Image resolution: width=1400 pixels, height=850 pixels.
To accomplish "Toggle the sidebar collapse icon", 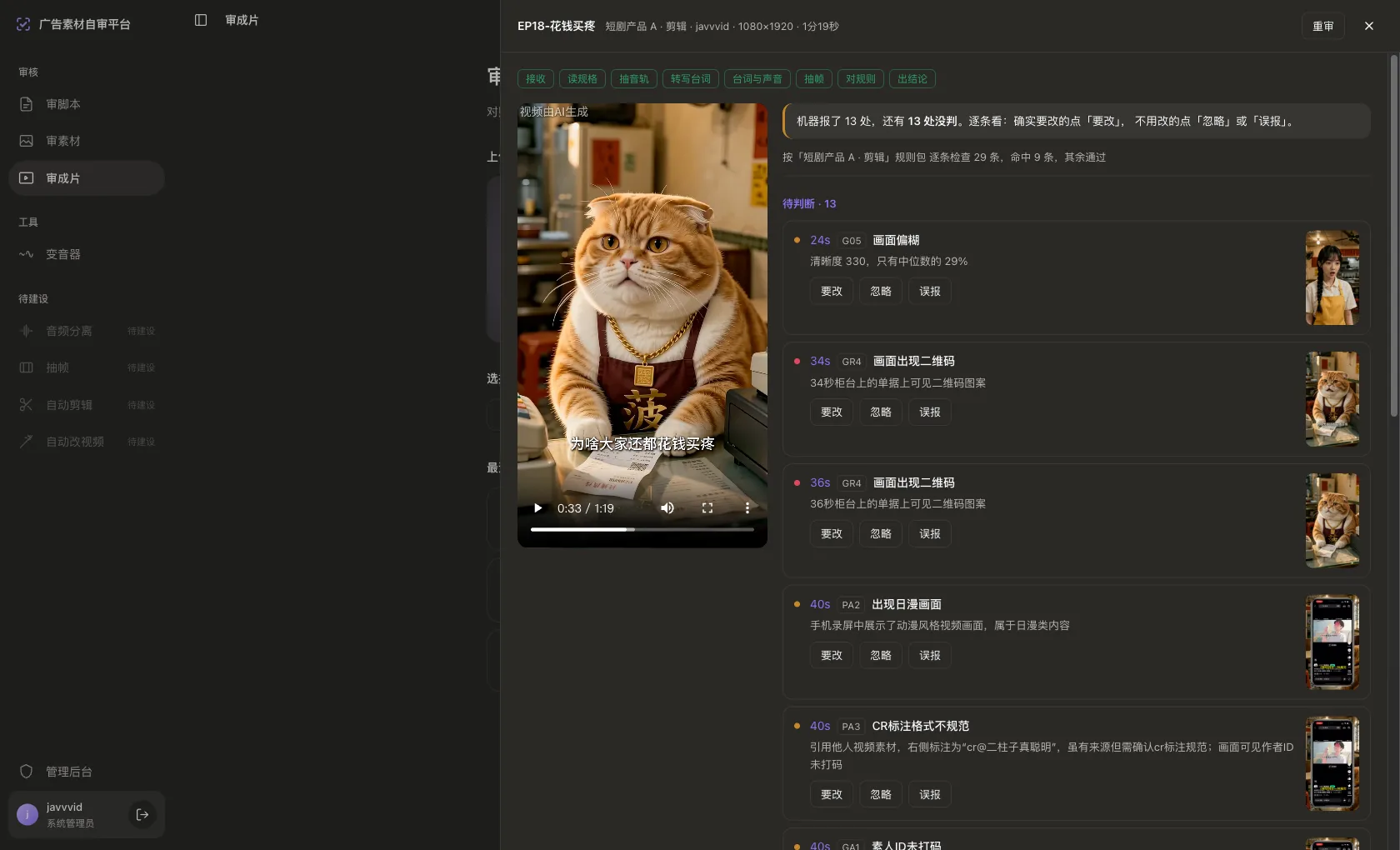I will [x=201, y=20].
